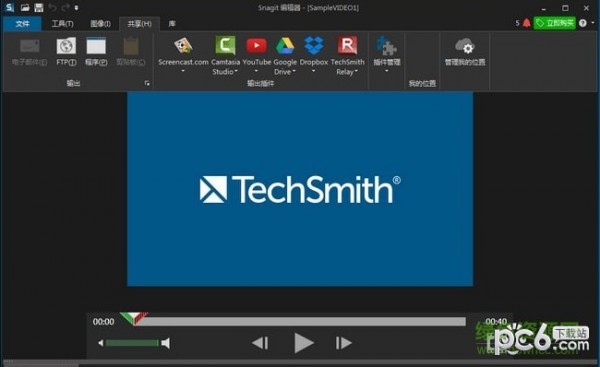
Task: Click the middle of the video seek bar
Action: (300, 321)
